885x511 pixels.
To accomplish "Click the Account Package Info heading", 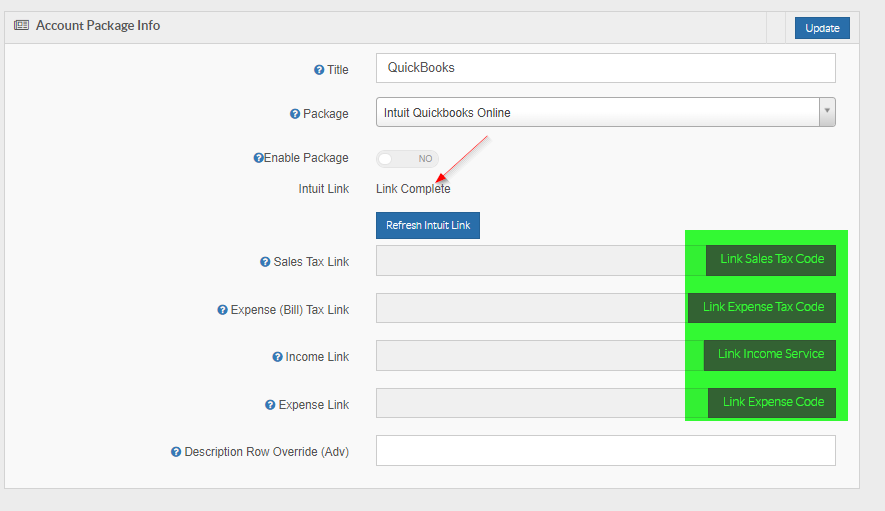I will pyautogui.click(x=98, y=25).
